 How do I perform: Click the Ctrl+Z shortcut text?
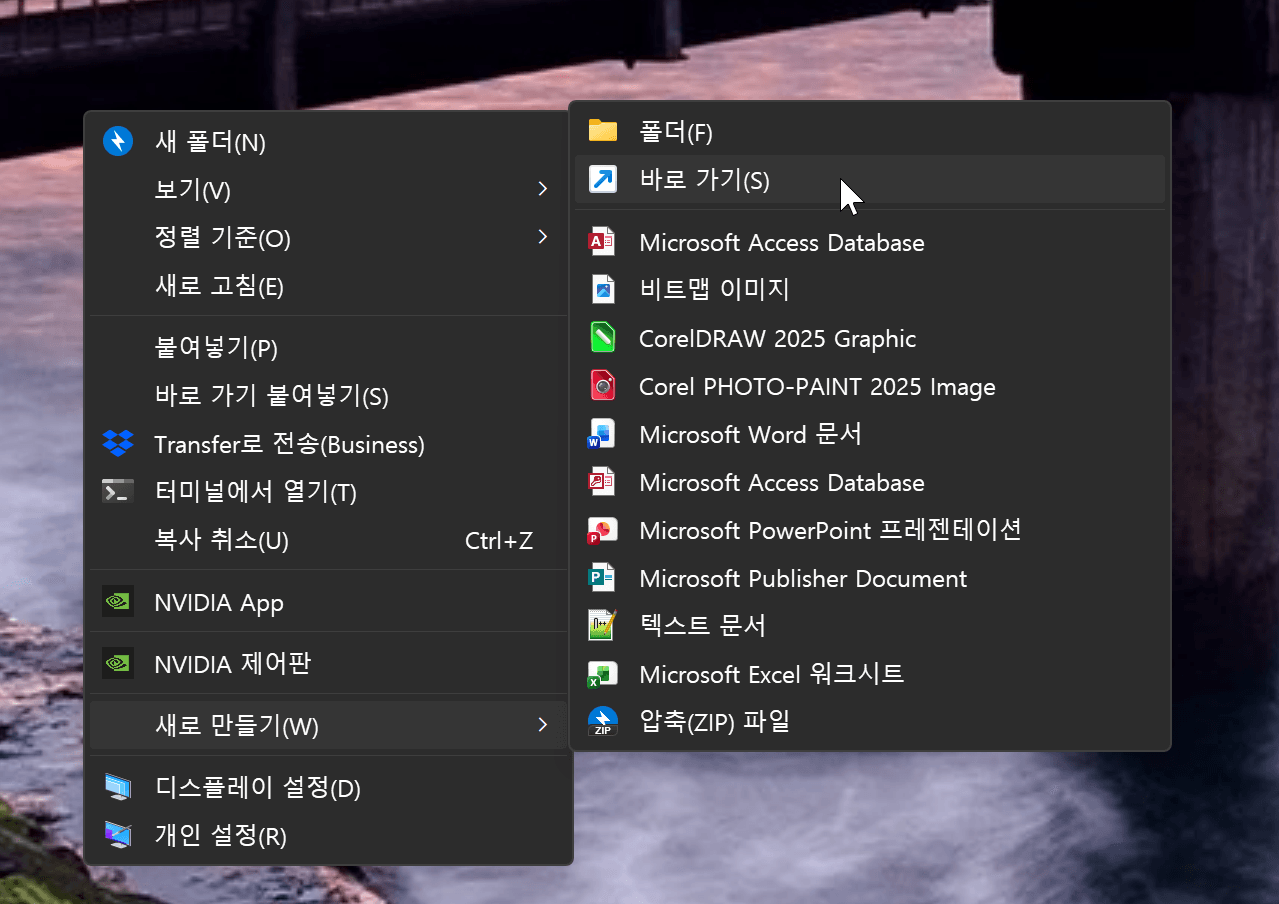(499, 541)
